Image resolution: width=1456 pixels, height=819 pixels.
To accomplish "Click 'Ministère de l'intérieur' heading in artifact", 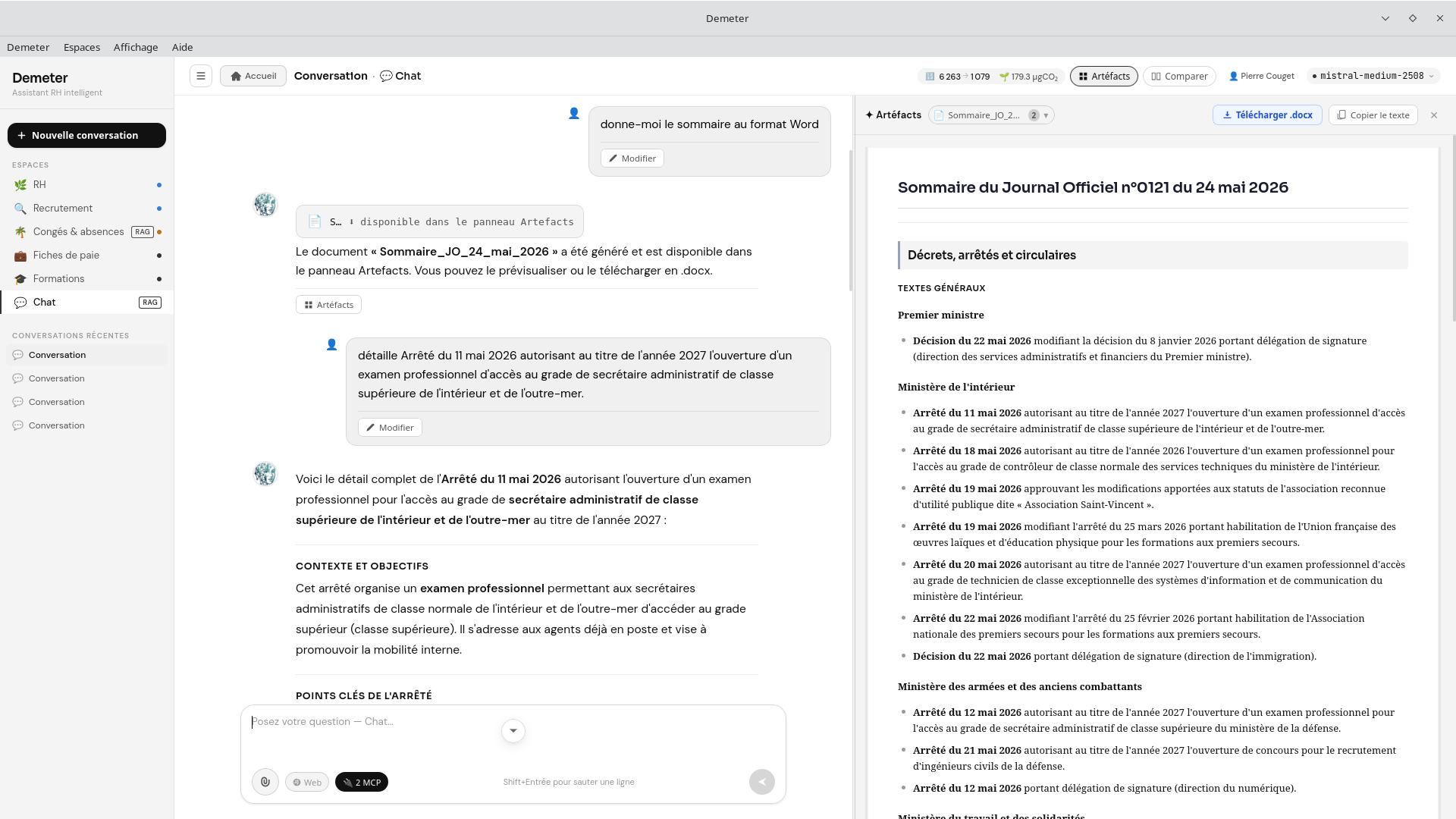I will click(955, 388).
